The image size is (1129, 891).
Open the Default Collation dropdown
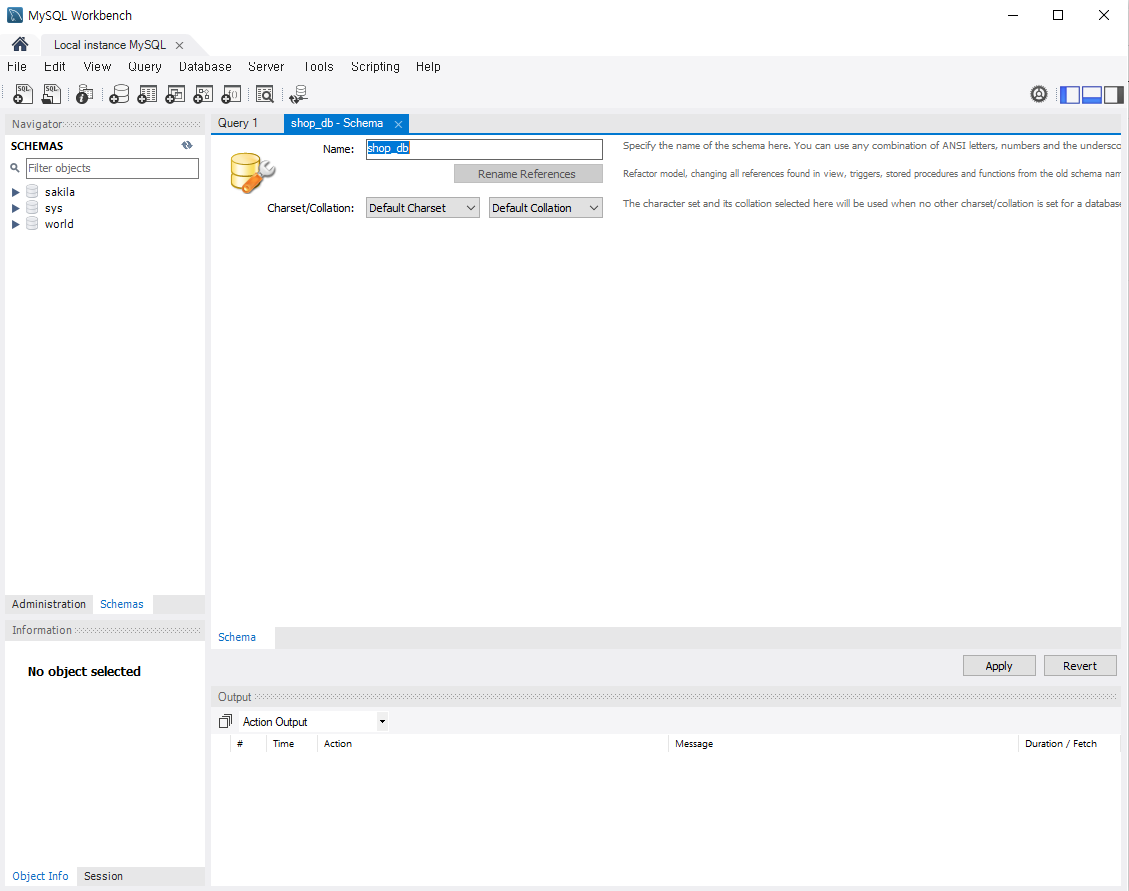click(x=546, y=207)
